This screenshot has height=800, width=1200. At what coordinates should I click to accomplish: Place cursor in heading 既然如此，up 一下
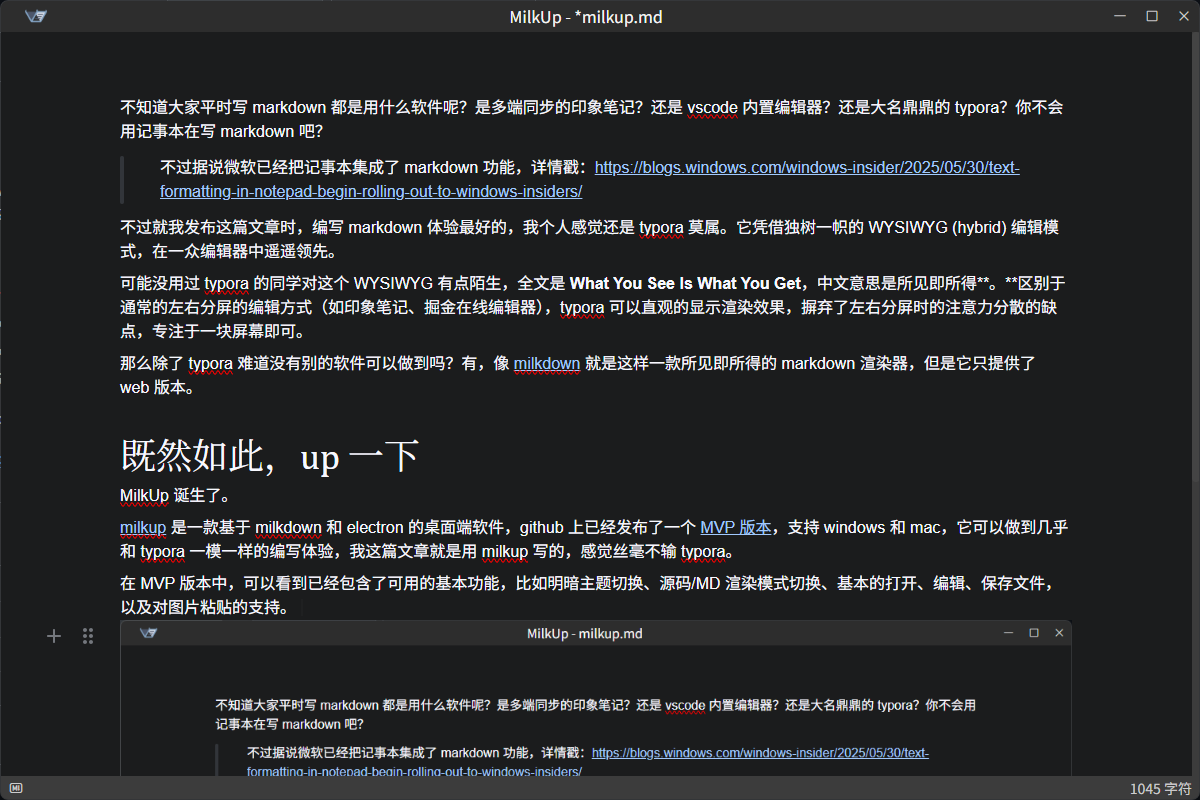point(270,456)
